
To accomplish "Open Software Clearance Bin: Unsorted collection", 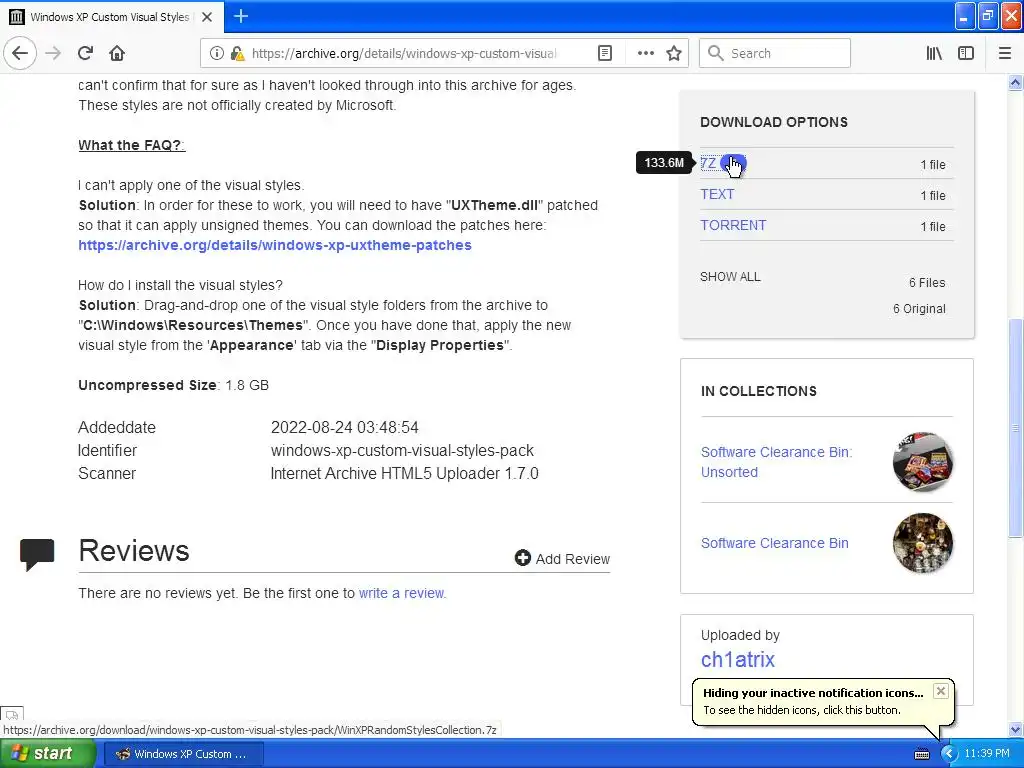I will click(x=776, y=462).
